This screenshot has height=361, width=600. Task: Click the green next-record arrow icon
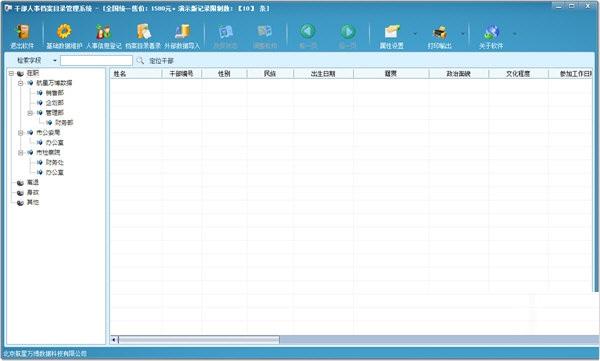click(347, 31)
